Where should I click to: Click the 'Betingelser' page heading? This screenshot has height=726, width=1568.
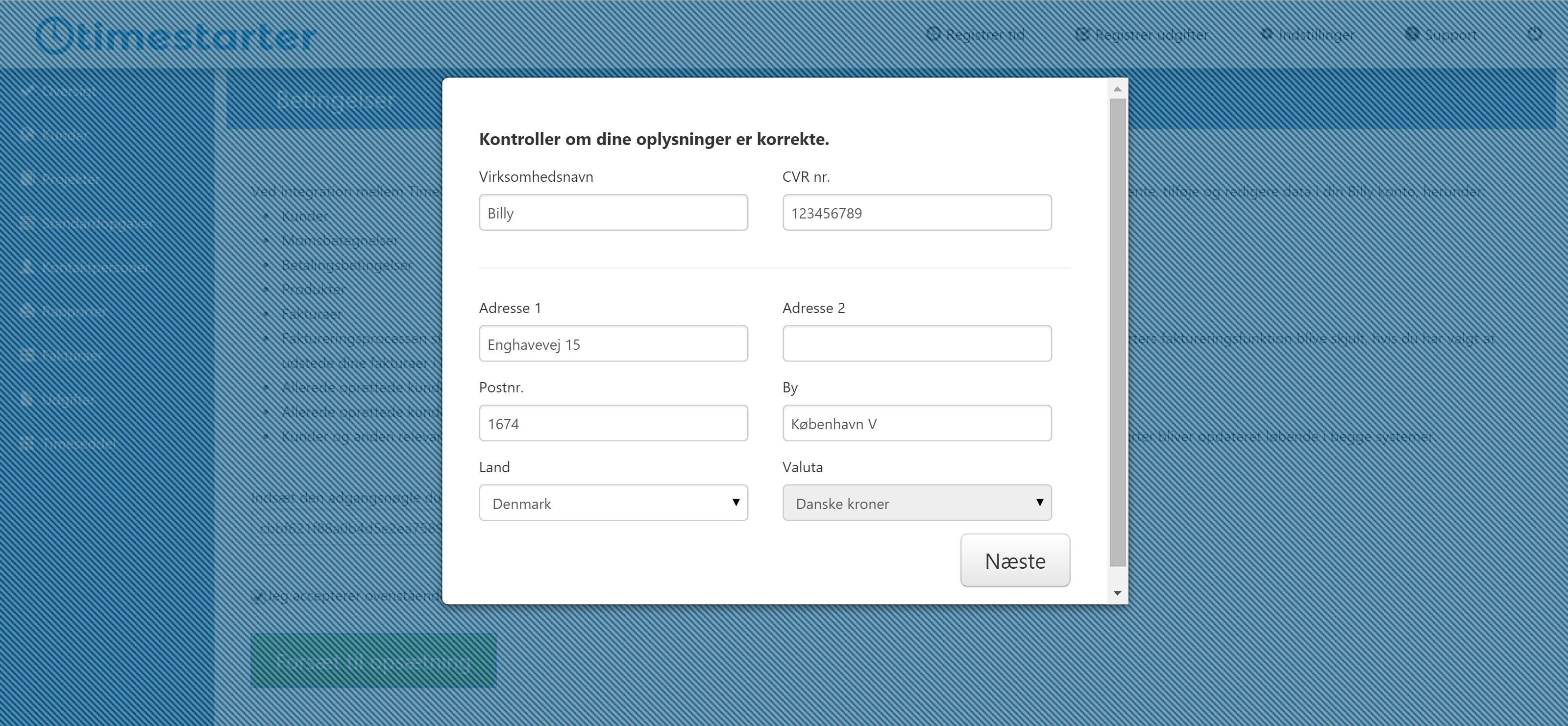pos(336,100)
